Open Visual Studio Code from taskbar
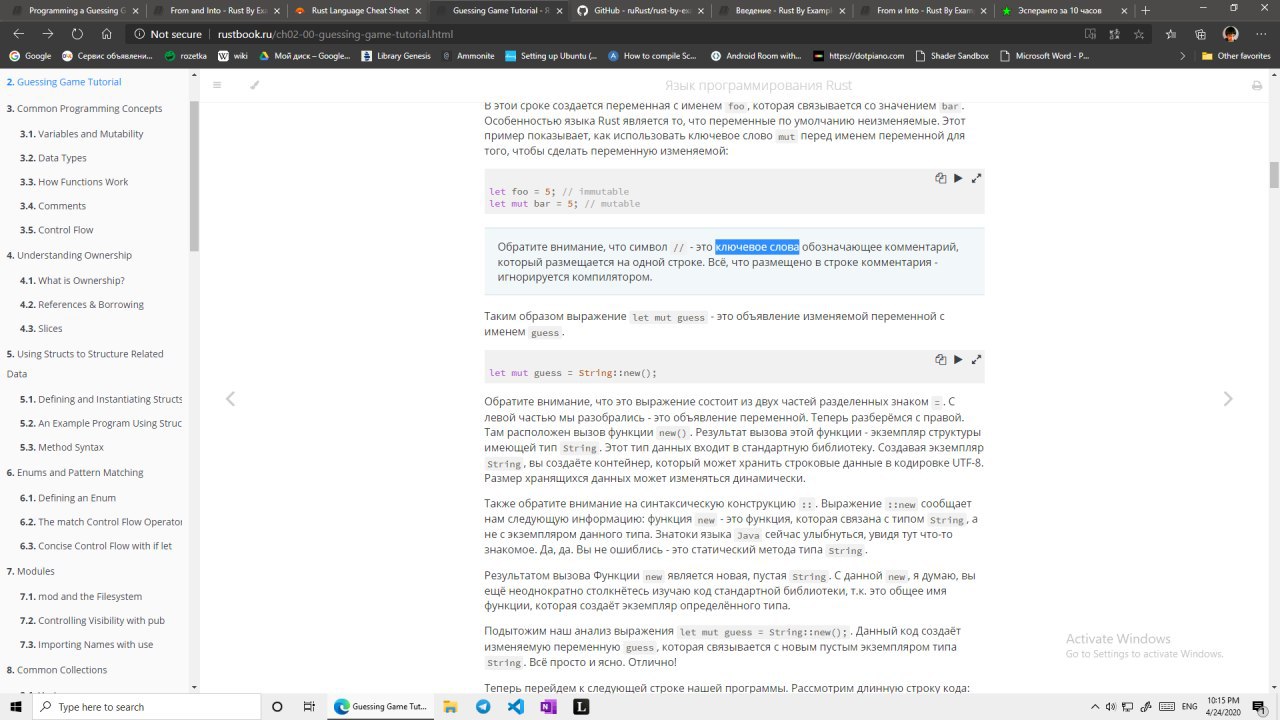This screenshot has height=720, width=1280. 515,706
